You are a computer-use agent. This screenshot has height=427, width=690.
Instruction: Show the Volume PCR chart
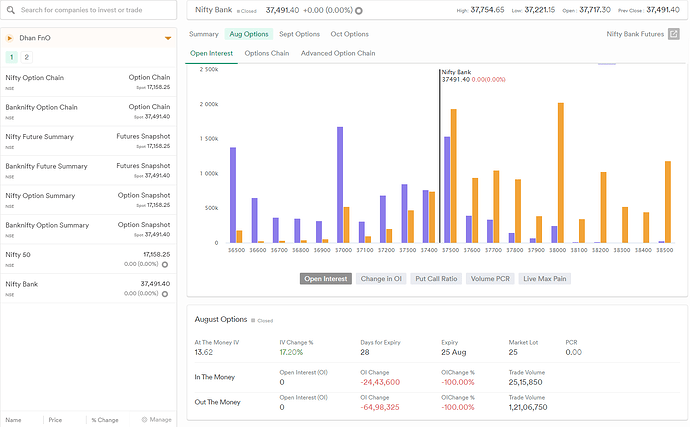490,279
